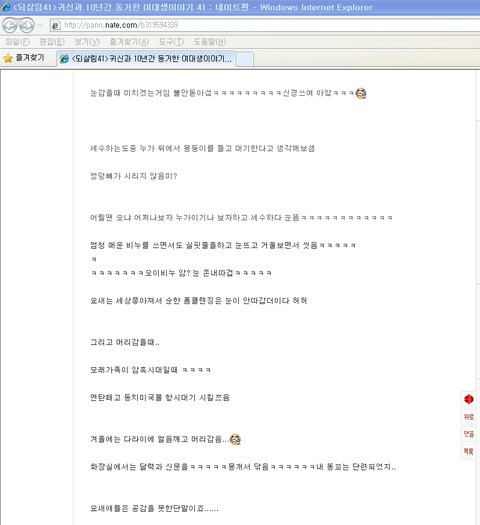Open the 즐겨찾기(A) menu

coord(129,42)
